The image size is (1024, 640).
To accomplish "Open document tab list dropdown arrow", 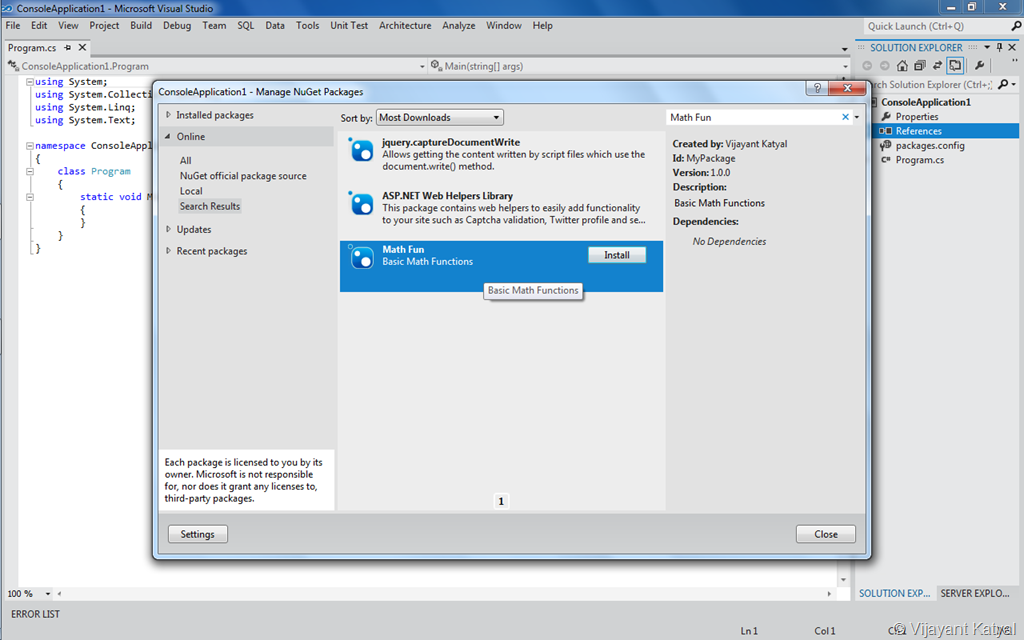I will [844, 49].
